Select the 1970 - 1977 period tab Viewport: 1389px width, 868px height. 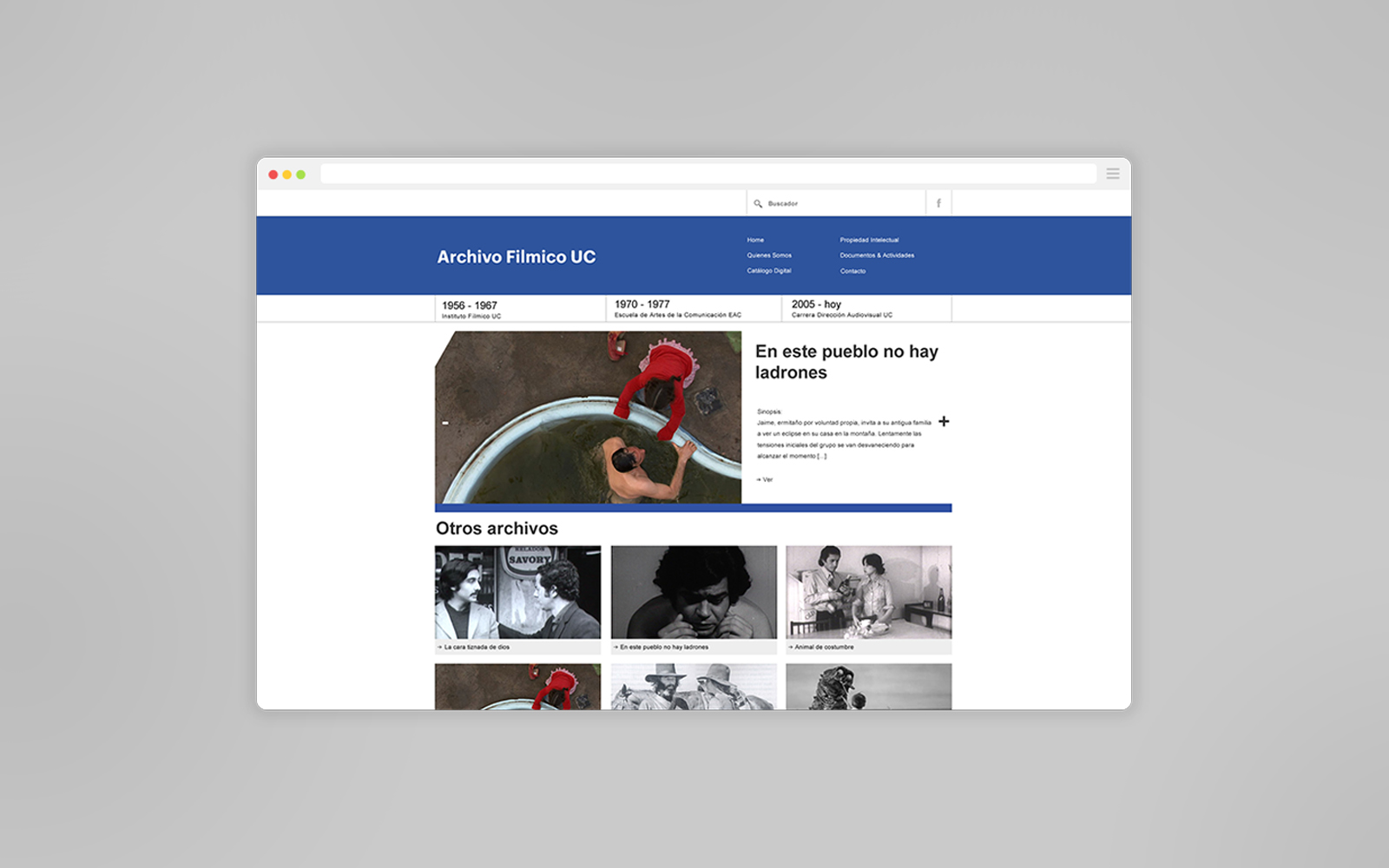[x=694, y=309]
